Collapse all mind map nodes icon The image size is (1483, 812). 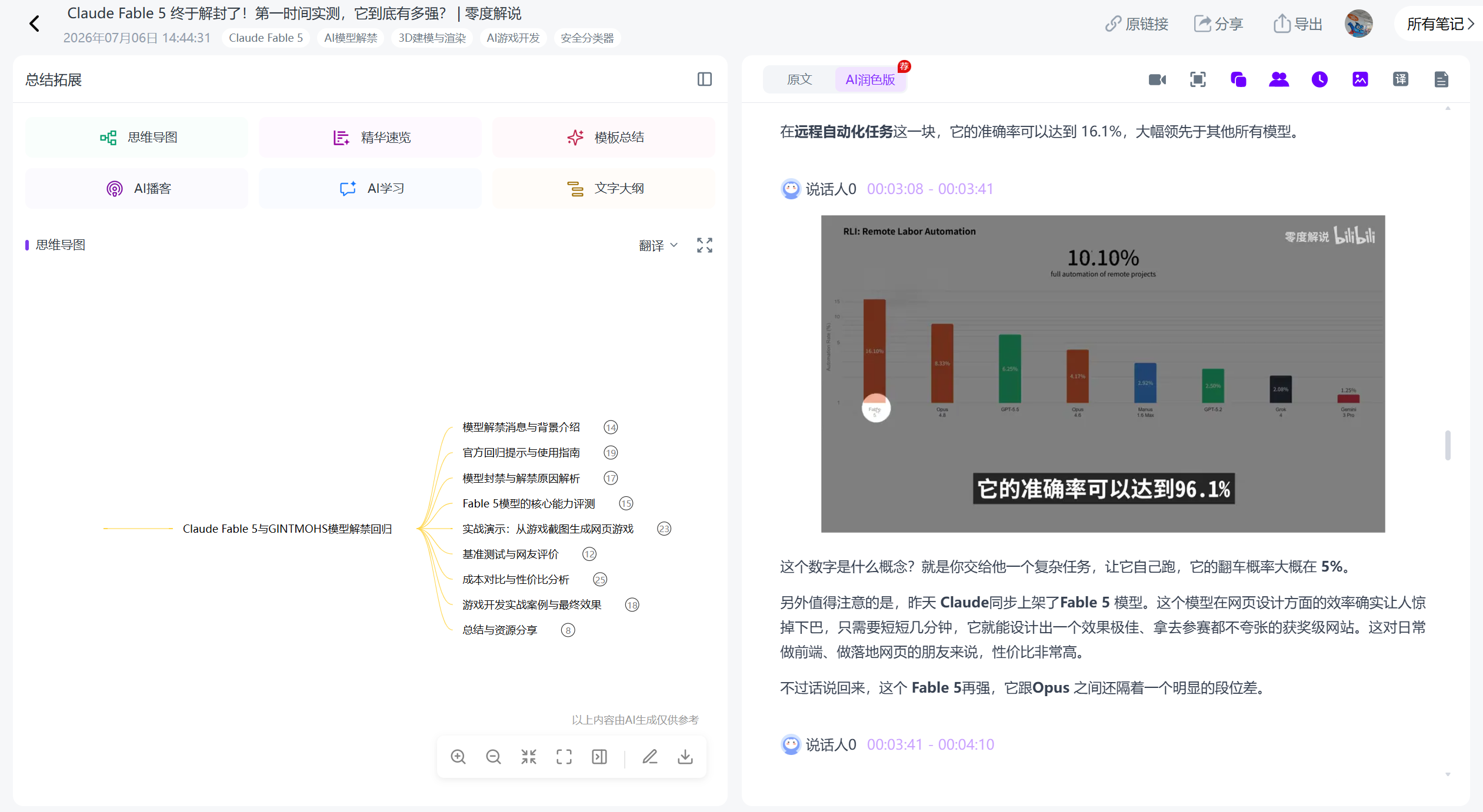(529, 757)
